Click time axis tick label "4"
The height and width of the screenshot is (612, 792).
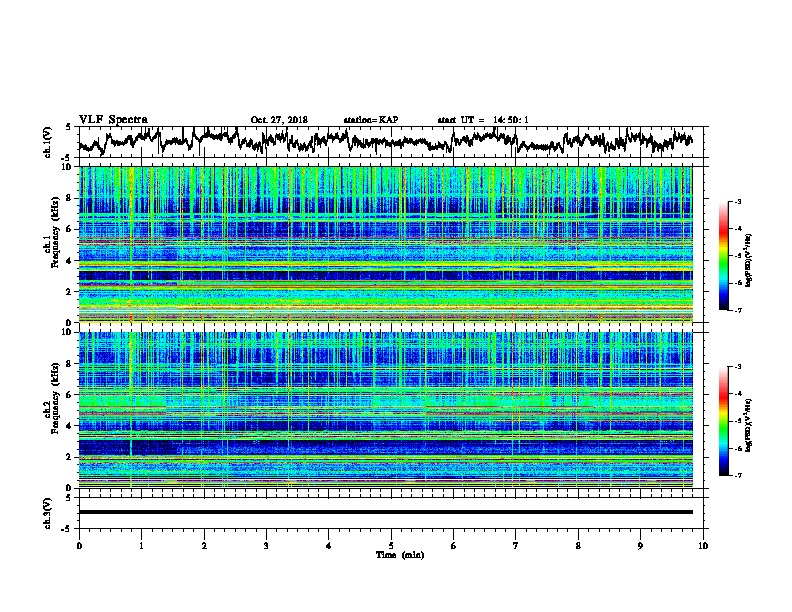point(329,546)
